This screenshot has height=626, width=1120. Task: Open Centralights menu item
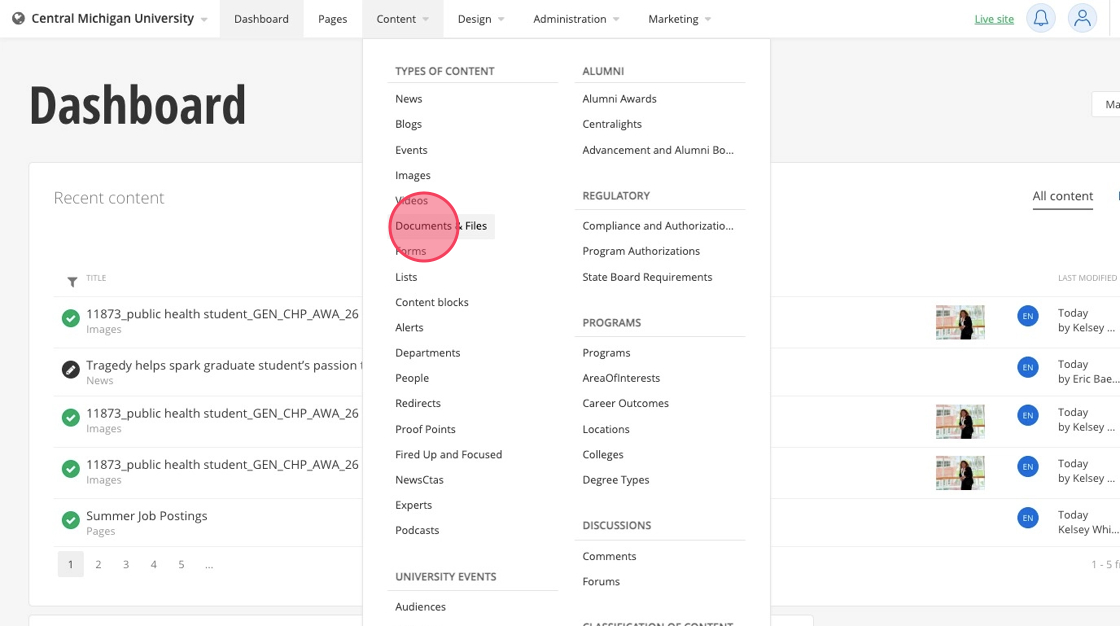[x=612, y=124]
